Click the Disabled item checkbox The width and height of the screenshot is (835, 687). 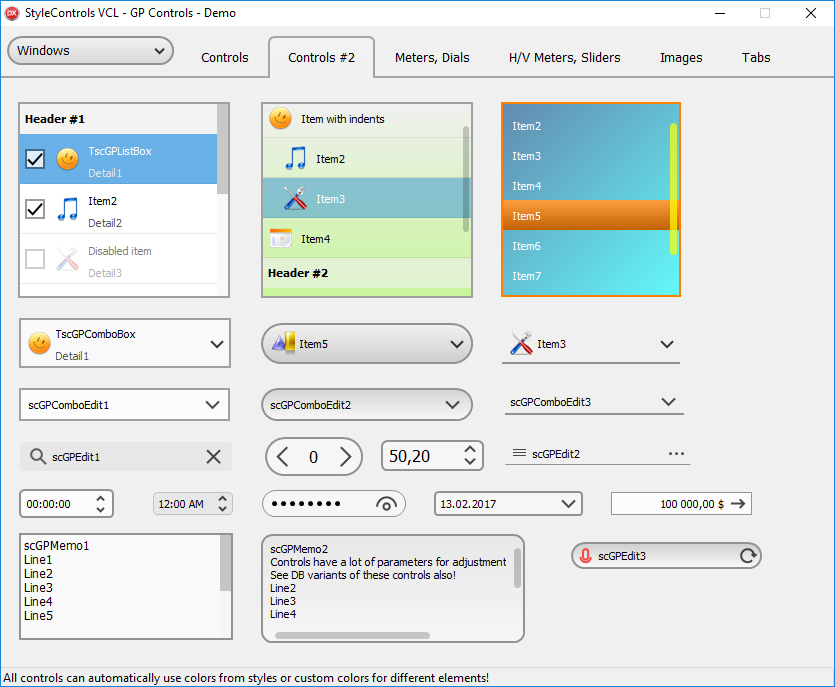[35, 259]
